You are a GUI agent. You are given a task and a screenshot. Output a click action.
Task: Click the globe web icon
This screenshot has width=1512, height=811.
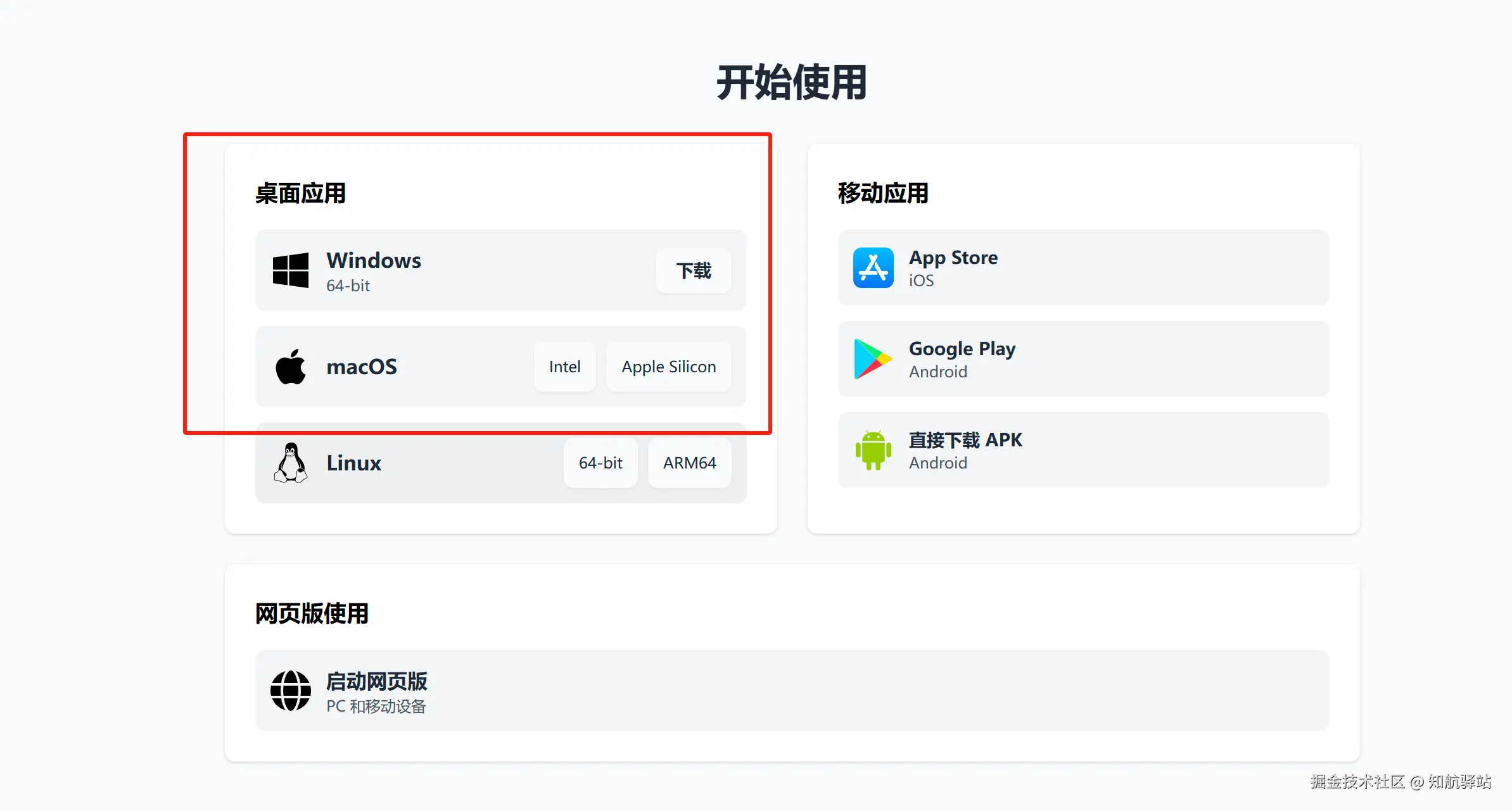(x=291, y=691)
